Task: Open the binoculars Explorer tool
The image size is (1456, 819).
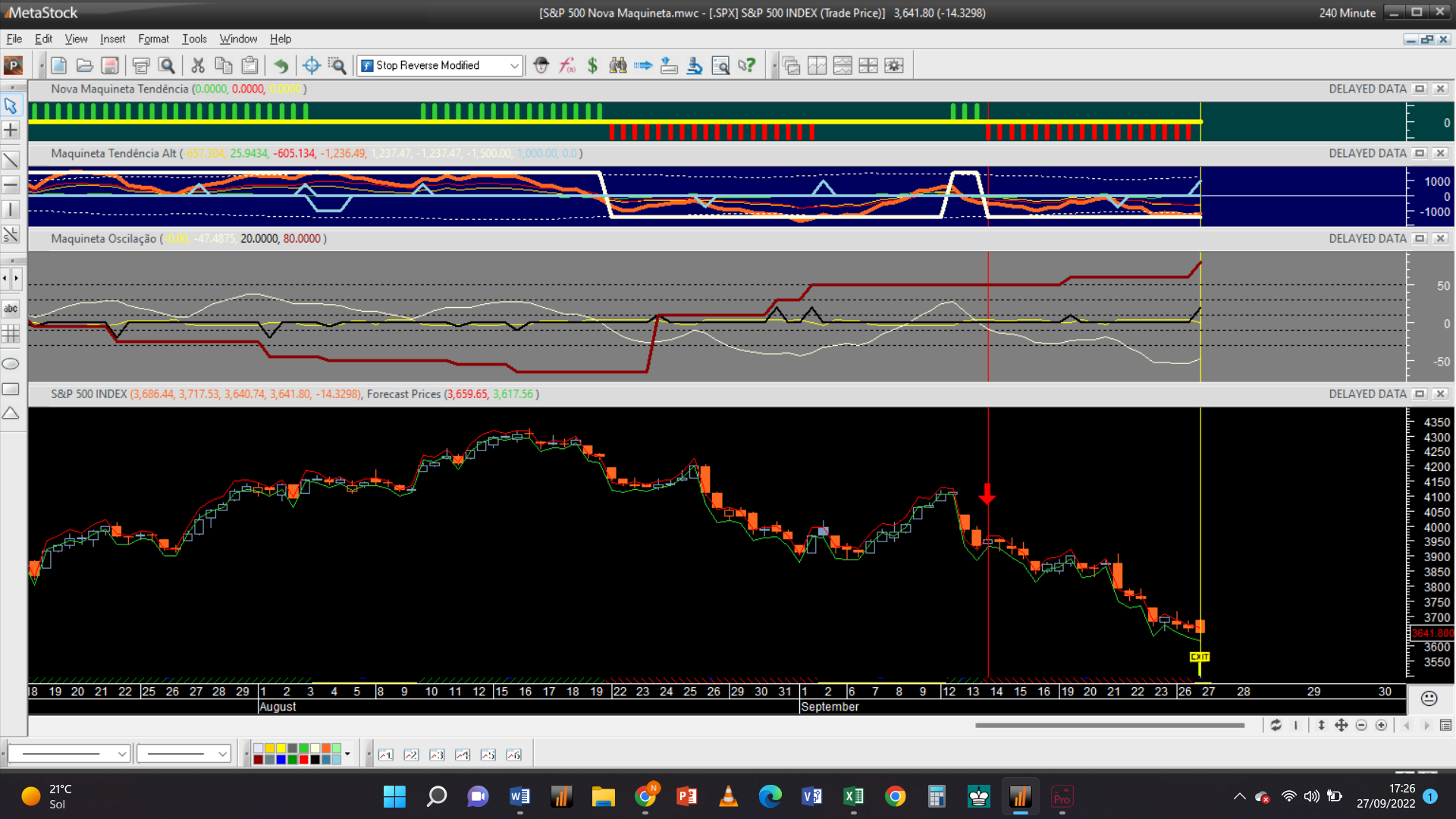Action: click(618, 66)
